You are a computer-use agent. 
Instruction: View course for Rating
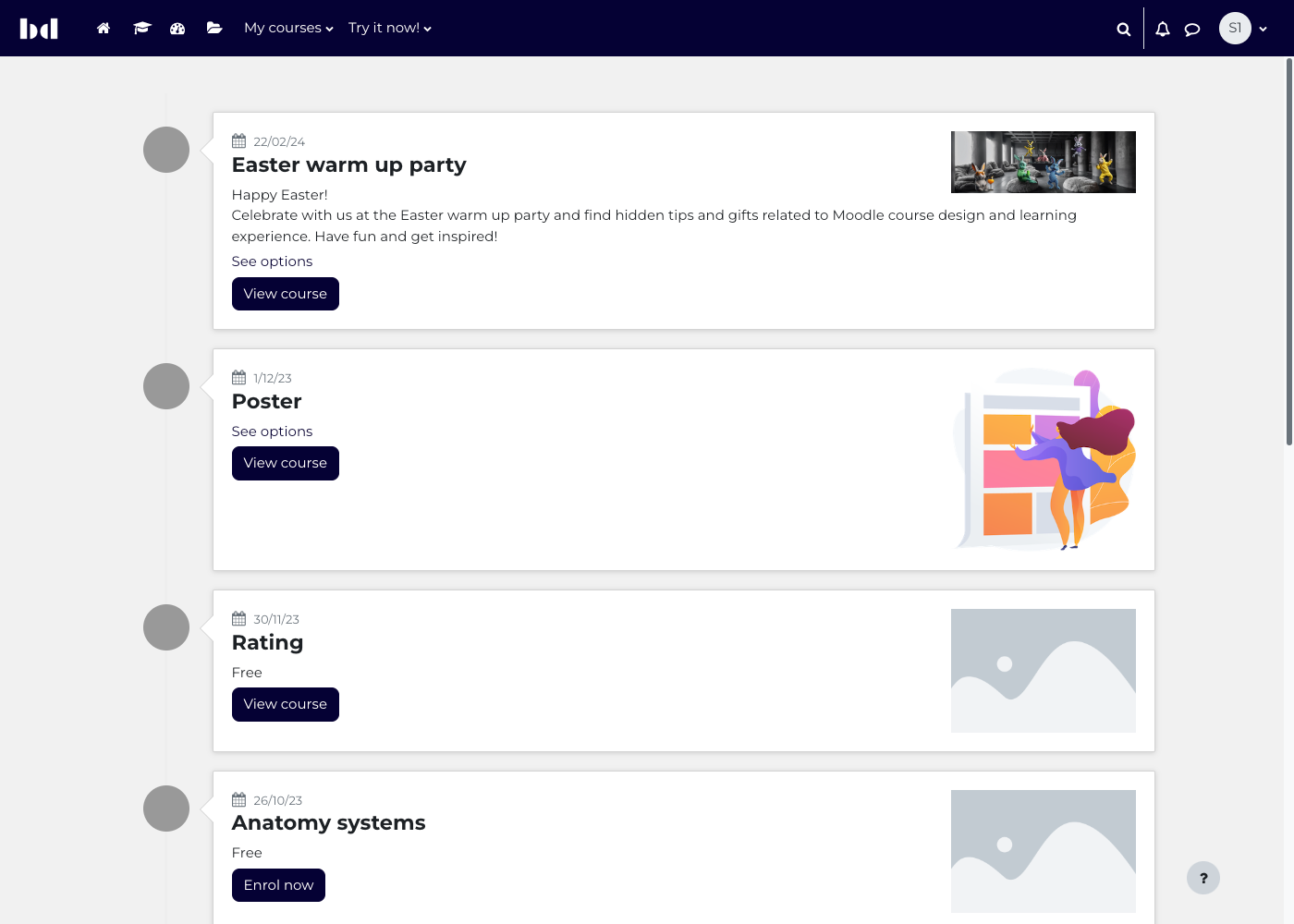[x=286, y=704]
